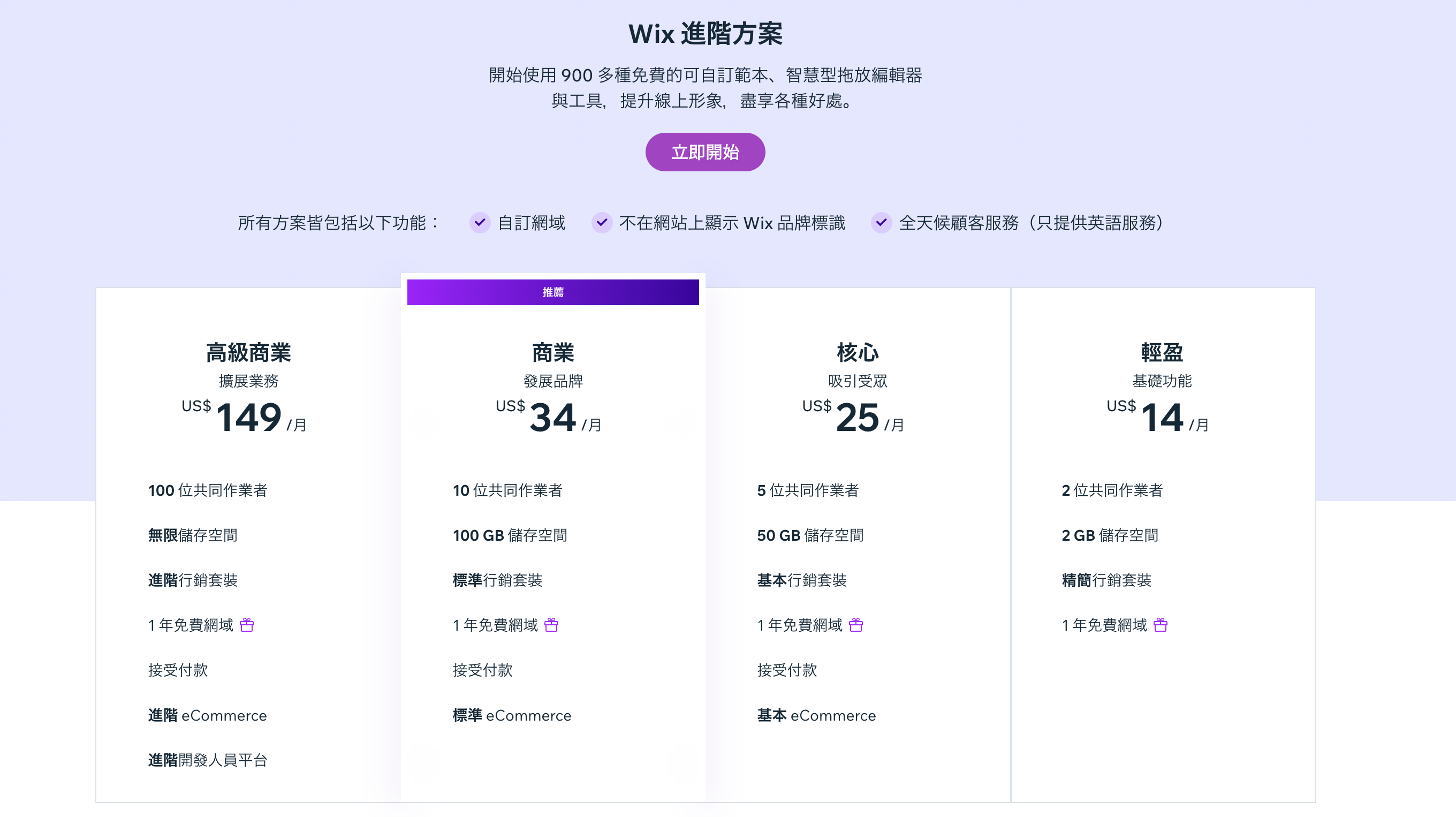Expand details for 標準行銷套裝
The height and width of the screenshot is (817, 1456).
498,580
